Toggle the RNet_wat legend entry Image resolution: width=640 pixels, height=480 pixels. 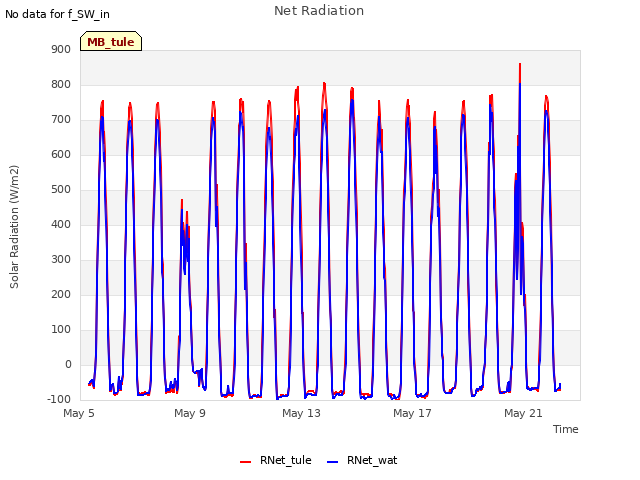point(362,460)
